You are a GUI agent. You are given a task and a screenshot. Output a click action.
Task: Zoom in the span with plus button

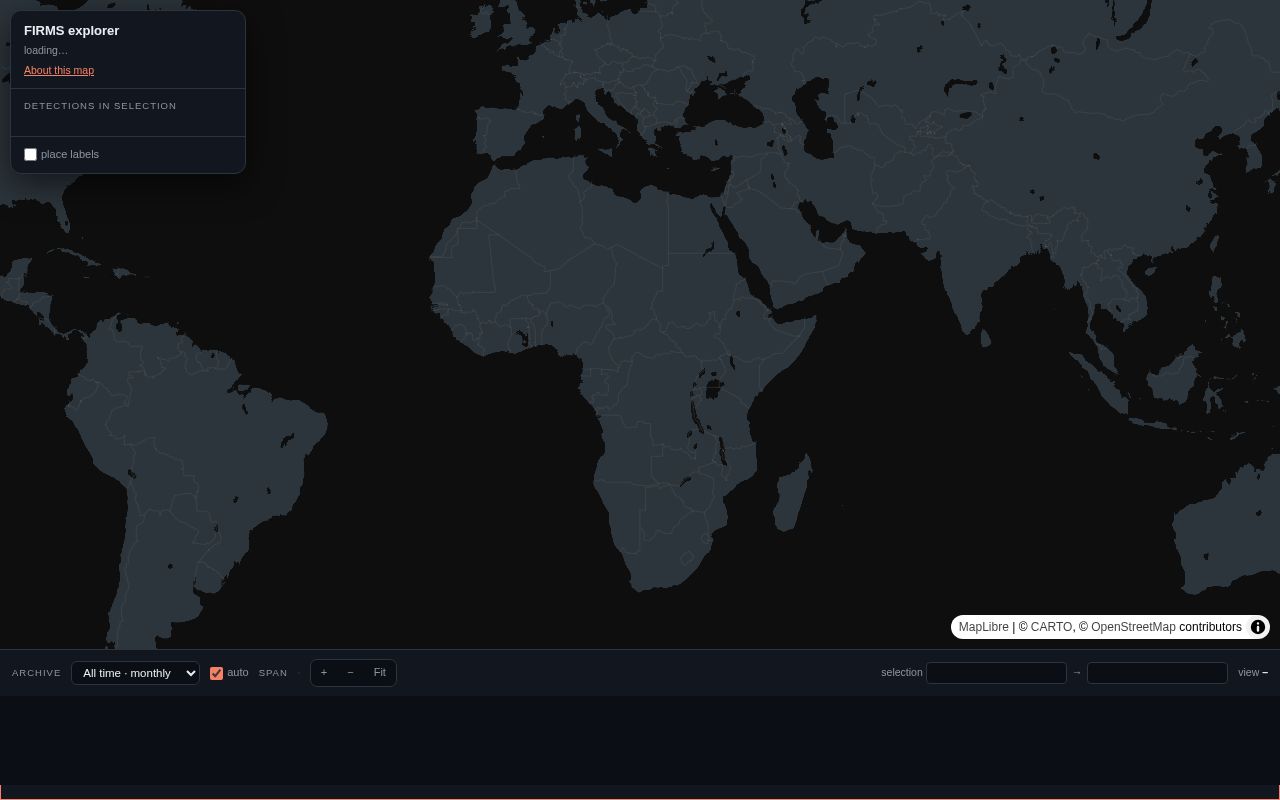324,673
